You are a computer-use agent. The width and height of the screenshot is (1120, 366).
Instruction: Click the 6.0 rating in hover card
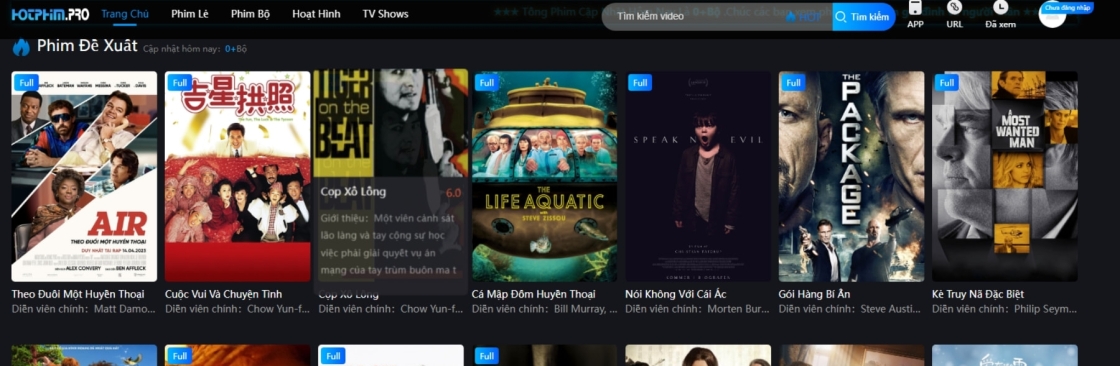(454, 192)
